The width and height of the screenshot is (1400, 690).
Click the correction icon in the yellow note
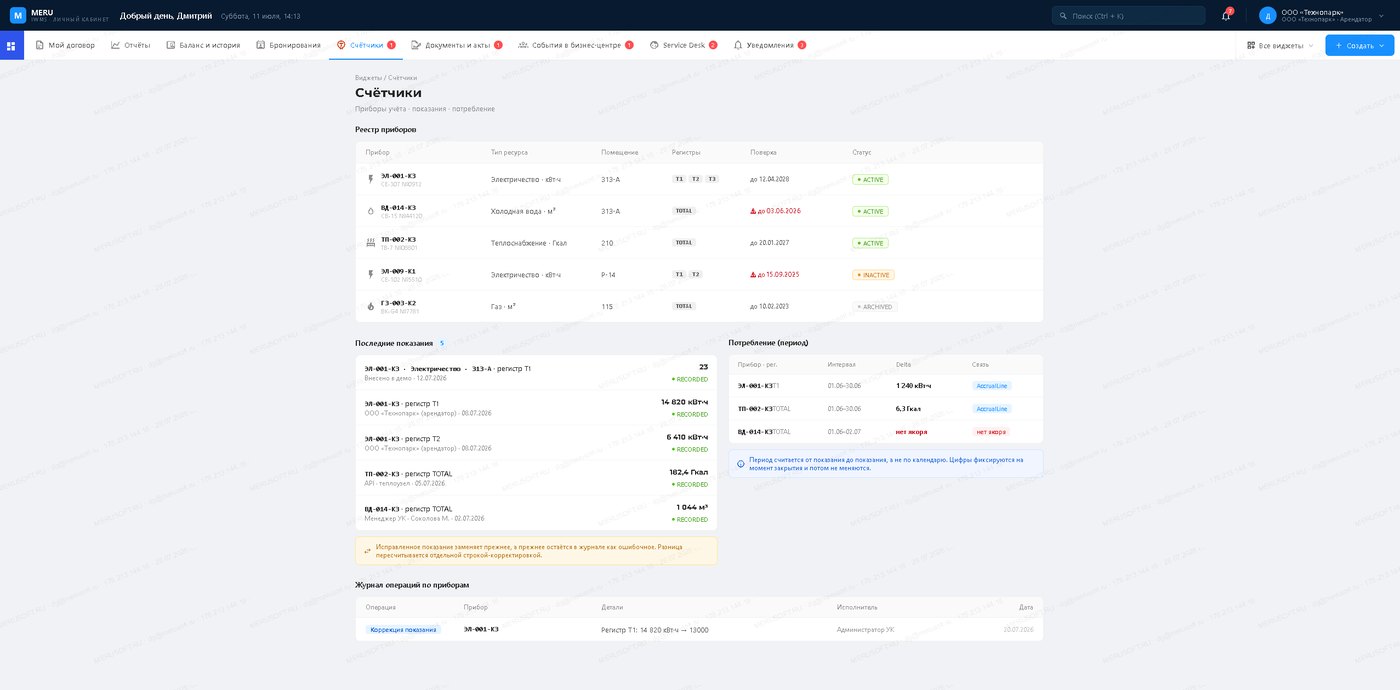click(367, 551)
